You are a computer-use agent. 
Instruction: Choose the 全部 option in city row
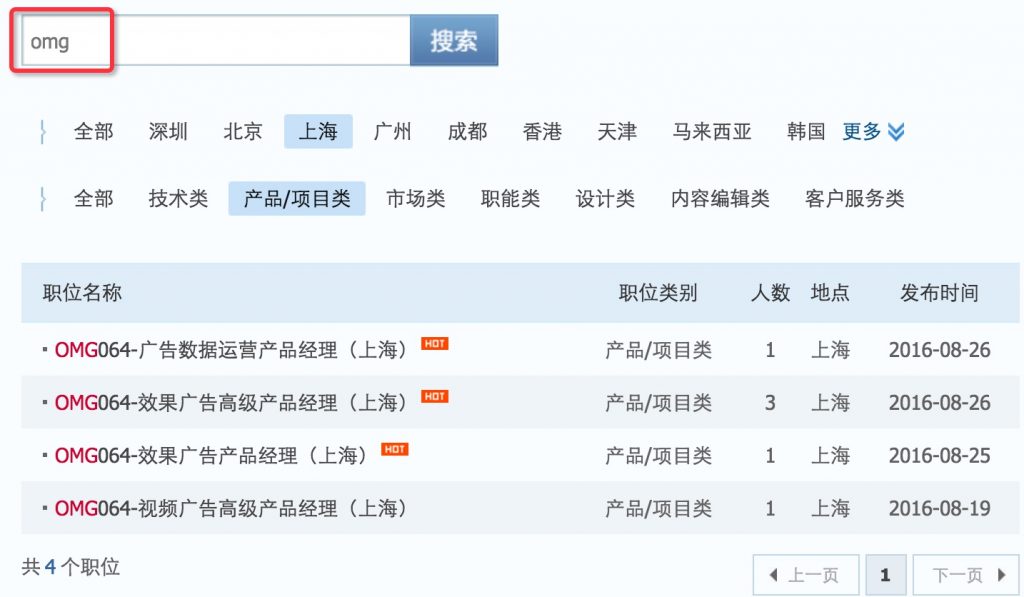coord(94,132)
